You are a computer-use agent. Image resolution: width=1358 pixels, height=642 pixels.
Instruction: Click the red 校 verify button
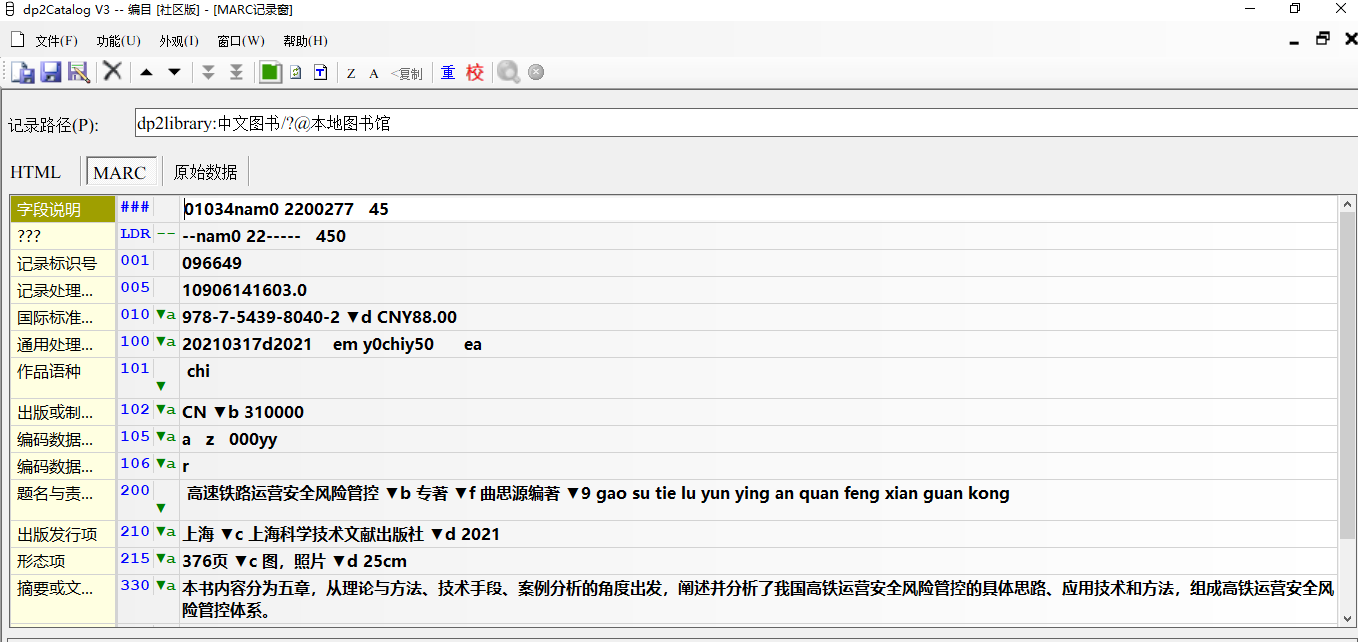475,72
